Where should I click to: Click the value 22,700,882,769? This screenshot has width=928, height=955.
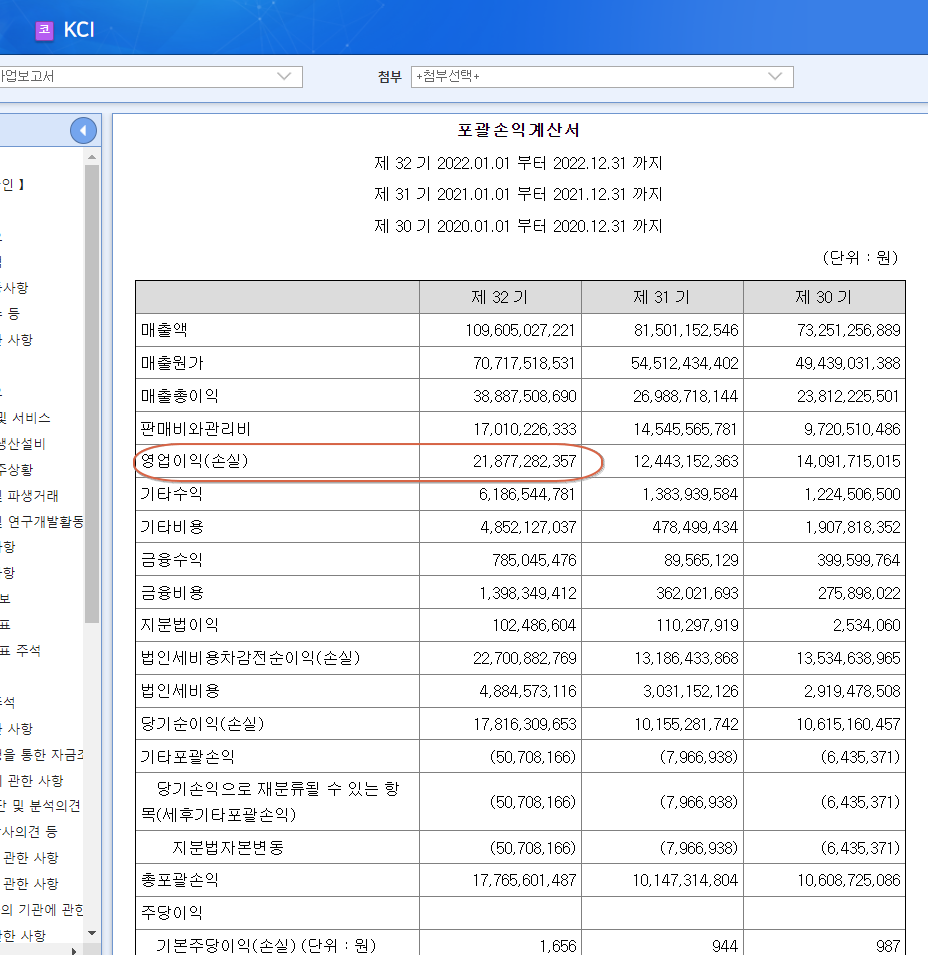pos(525,658)
